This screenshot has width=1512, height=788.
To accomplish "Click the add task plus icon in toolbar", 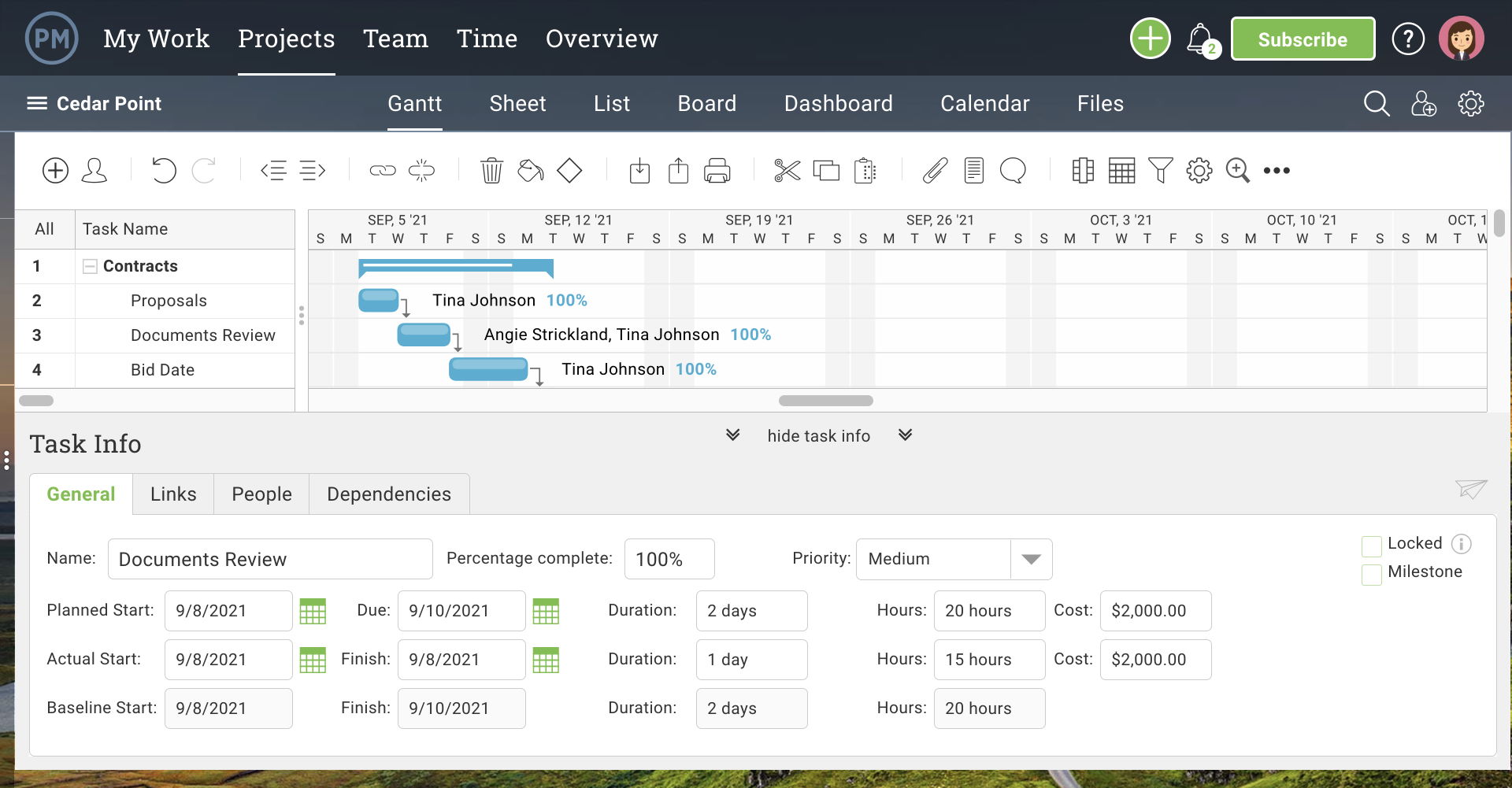I will pyautogui.click(x=55, y=171).
